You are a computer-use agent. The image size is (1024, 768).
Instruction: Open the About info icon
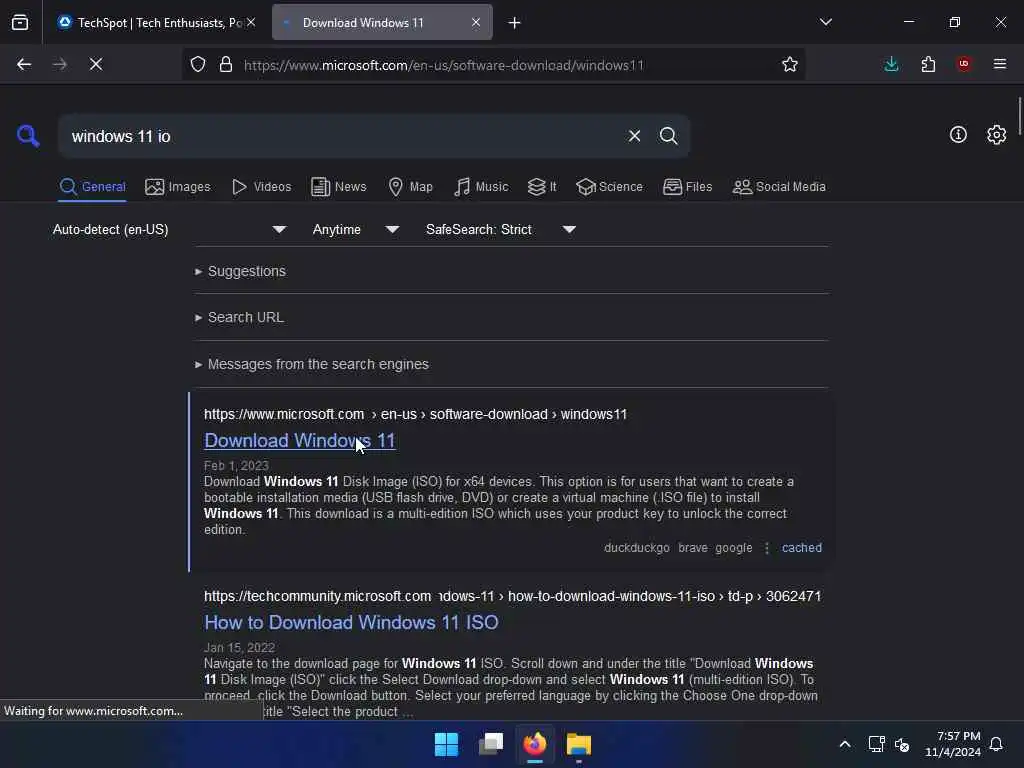coord(958,135)
